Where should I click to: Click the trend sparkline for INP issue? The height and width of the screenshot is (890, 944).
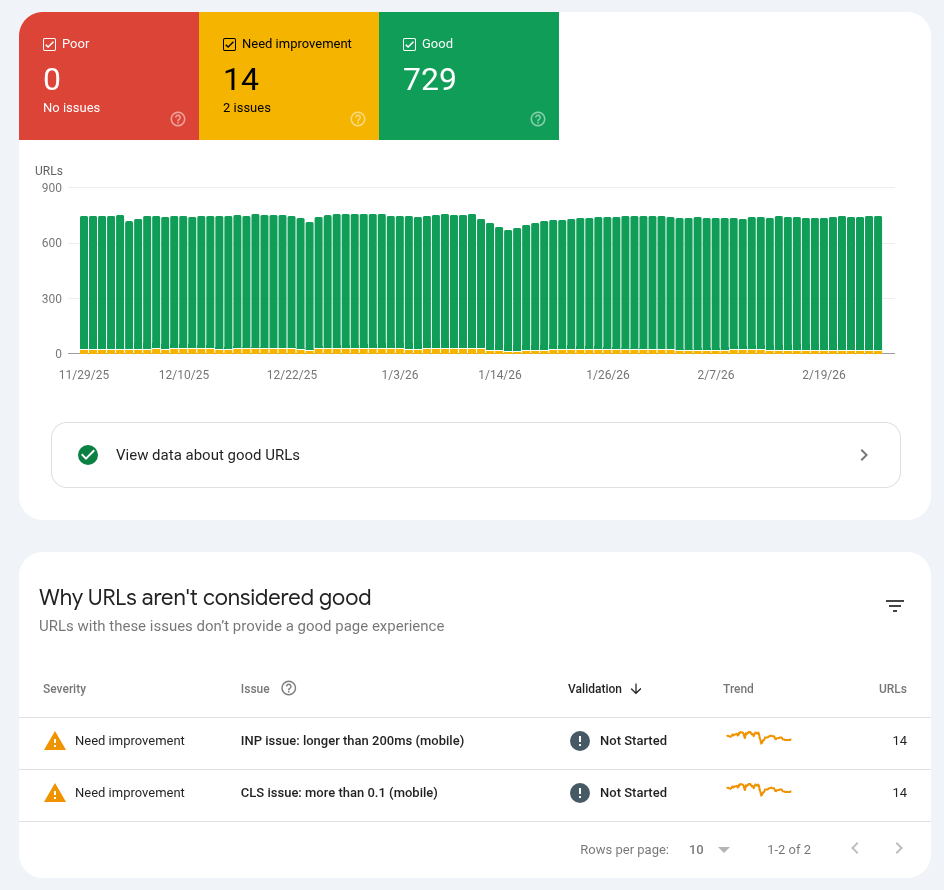click(758, 738)
